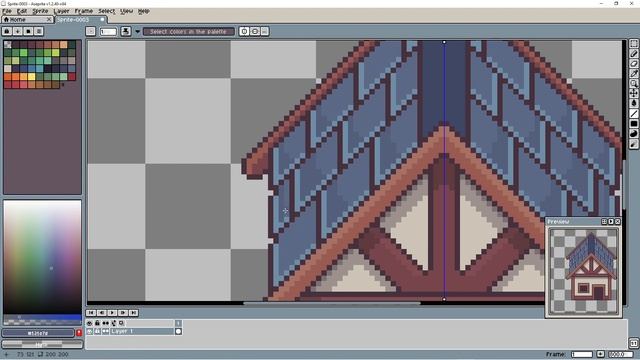Click the brush size input field
Screen dimensions: 640x360
(108, 31)
